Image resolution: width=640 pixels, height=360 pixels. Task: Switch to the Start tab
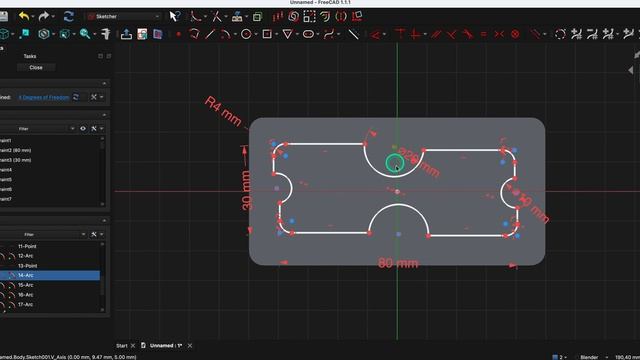[x=122, y=346]
